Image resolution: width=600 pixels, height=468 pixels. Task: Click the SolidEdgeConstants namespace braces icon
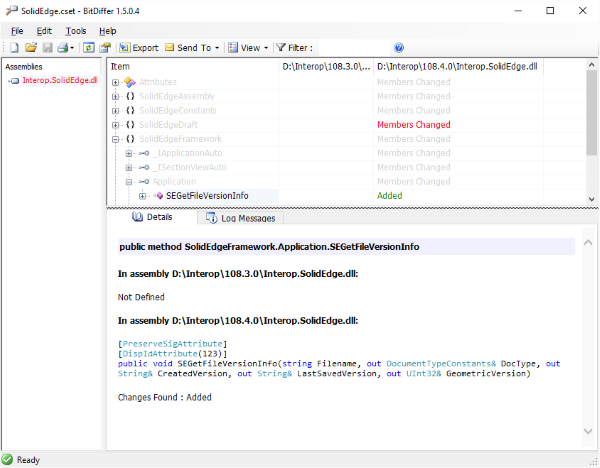(130, 110)
